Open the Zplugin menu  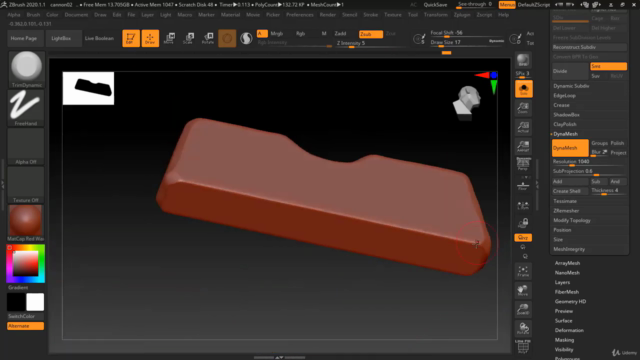tap(462, 15)
